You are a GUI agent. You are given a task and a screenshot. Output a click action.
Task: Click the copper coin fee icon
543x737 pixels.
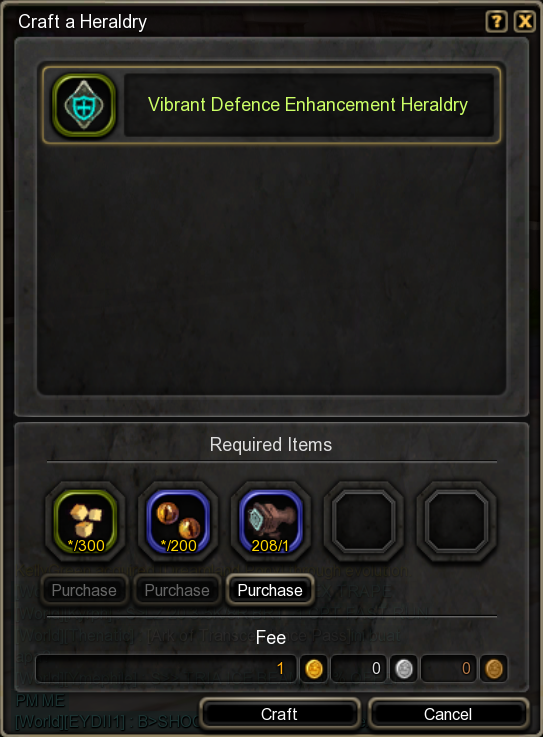coord(494,668)
